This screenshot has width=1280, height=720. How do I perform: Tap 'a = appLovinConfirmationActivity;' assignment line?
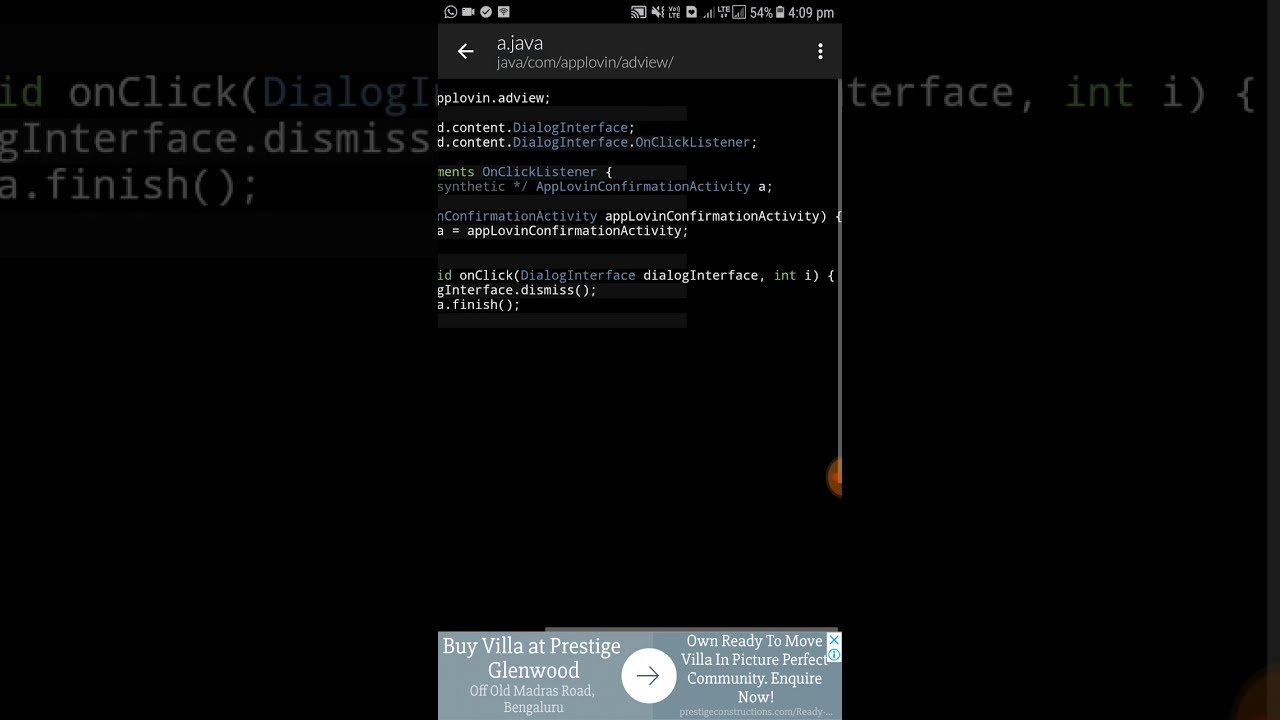click(563, 231)
